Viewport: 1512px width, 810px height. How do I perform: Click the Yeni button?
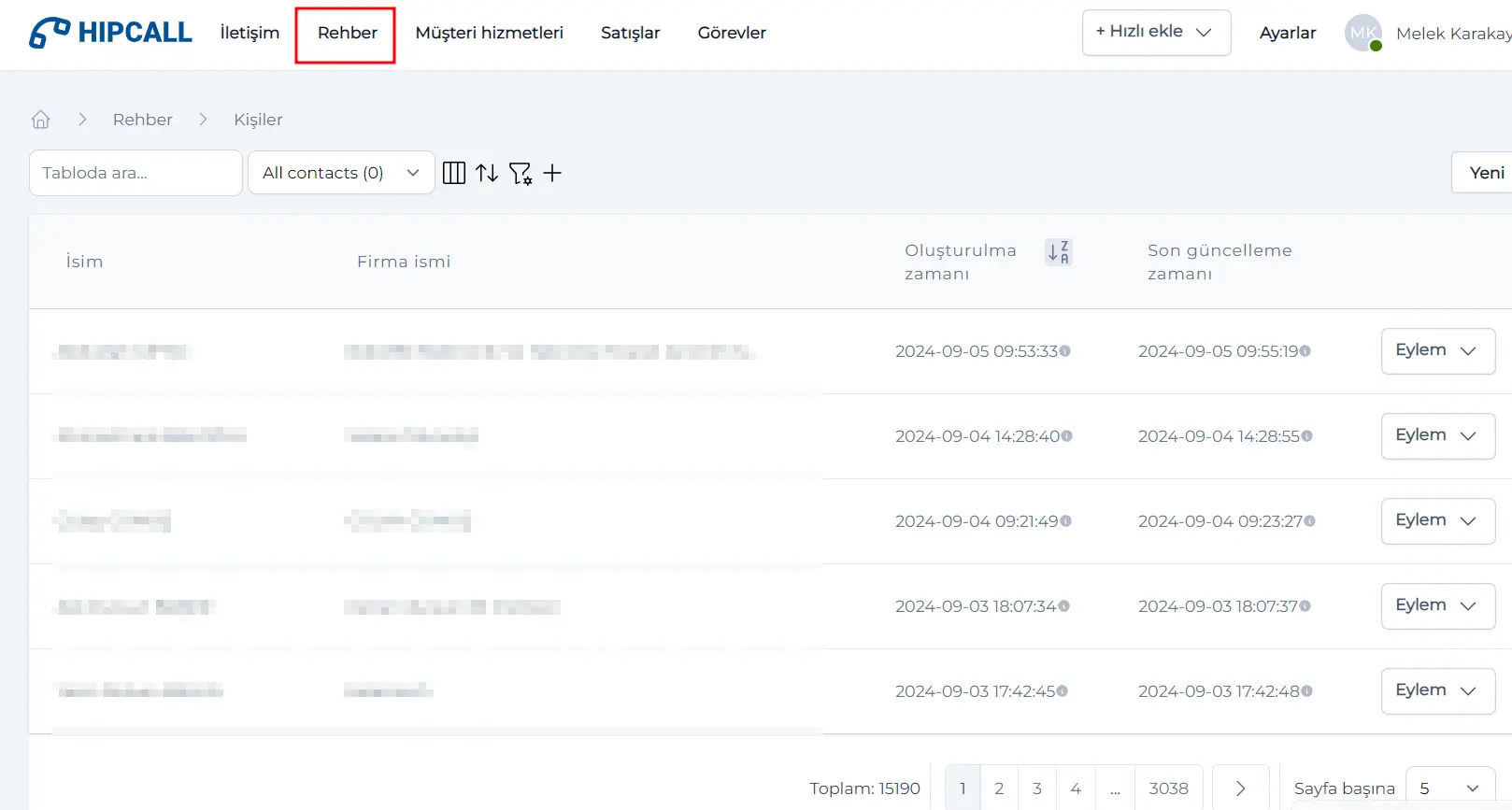1485,173
